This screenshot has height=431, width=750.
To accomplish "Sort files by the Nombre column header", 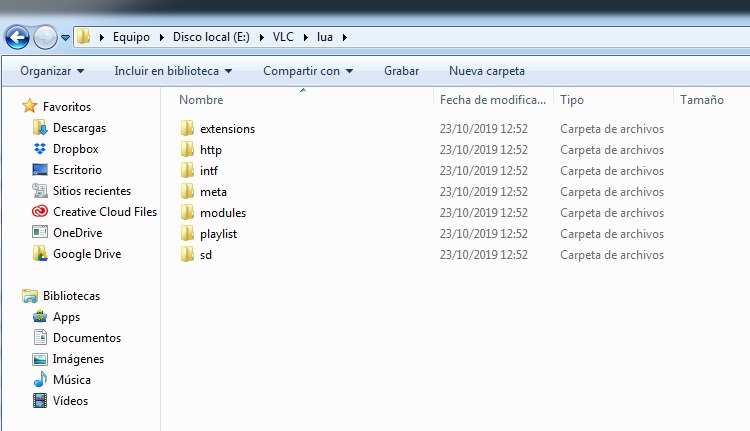I will 201,100.
